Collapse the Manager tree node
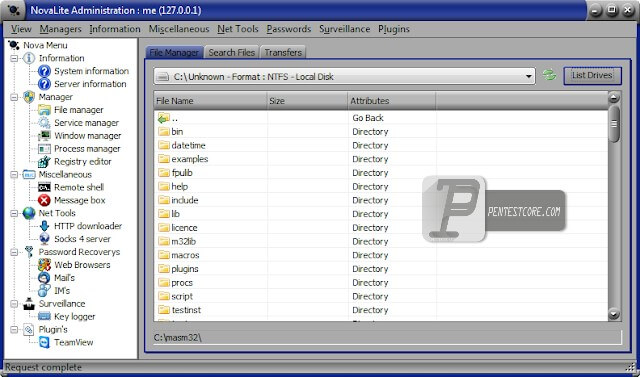The image size is (640, 377). [14, 97]
